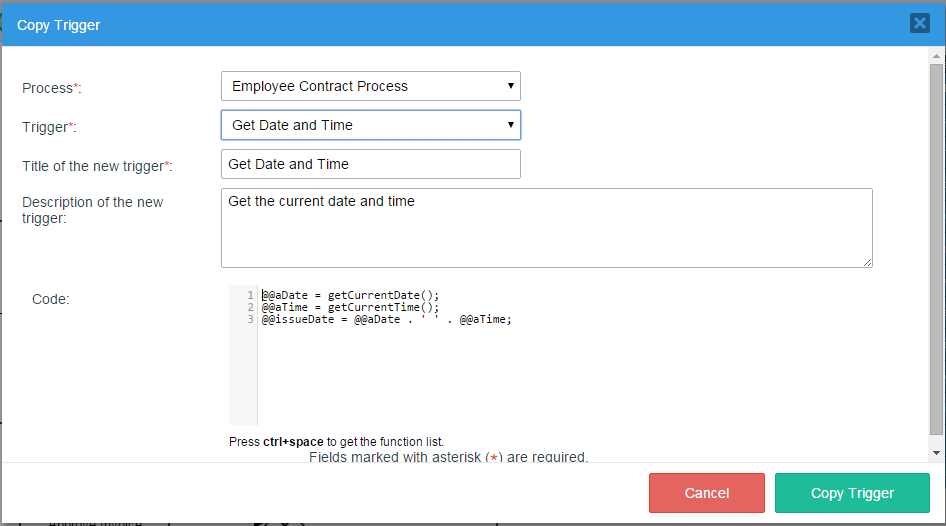Image resolution: width=946 pixels, height=526 pixels.
Task: Click the description textarea resize handle
Action: coord(867,262)
